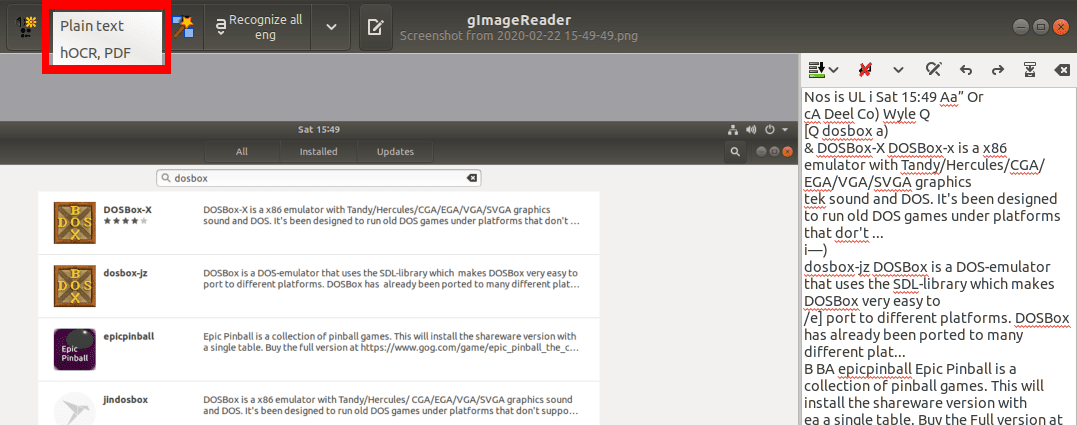Expand the strip line breaks options arrow
1077x425 pixels.
click(x=898, y=69)
